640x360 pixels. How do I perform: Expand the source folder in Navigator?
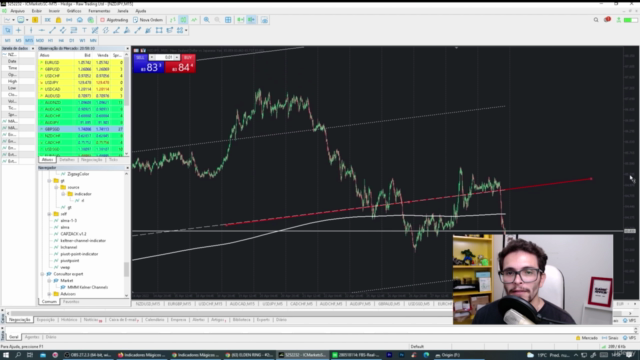coord(56,187)
